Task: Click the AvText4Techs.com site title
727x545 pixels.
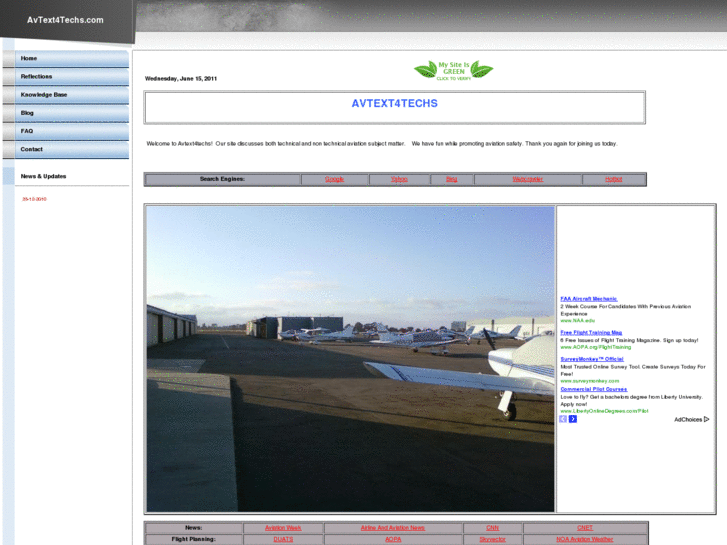Action: (65, 20)
